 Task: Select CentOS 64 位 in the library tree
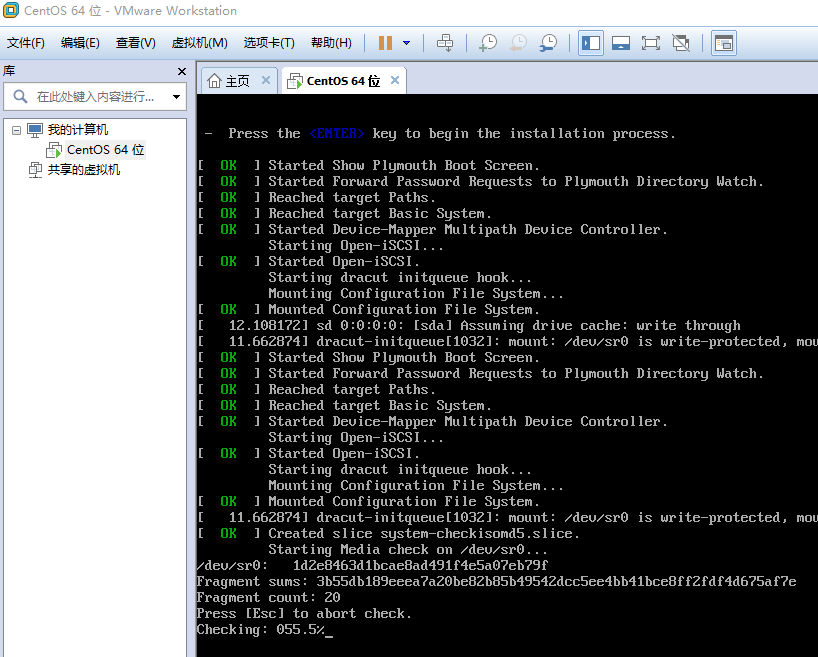pyautogui.click(x=105, y=150)
